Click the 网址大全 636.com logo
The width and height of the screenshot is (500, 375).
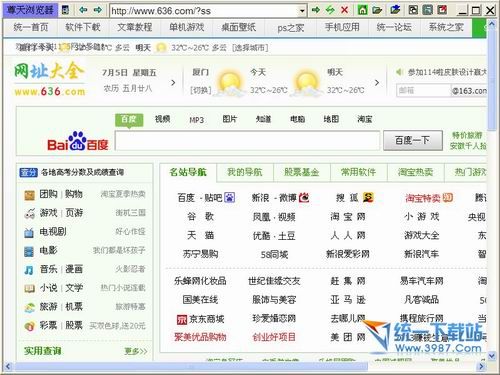coord(50,79)
